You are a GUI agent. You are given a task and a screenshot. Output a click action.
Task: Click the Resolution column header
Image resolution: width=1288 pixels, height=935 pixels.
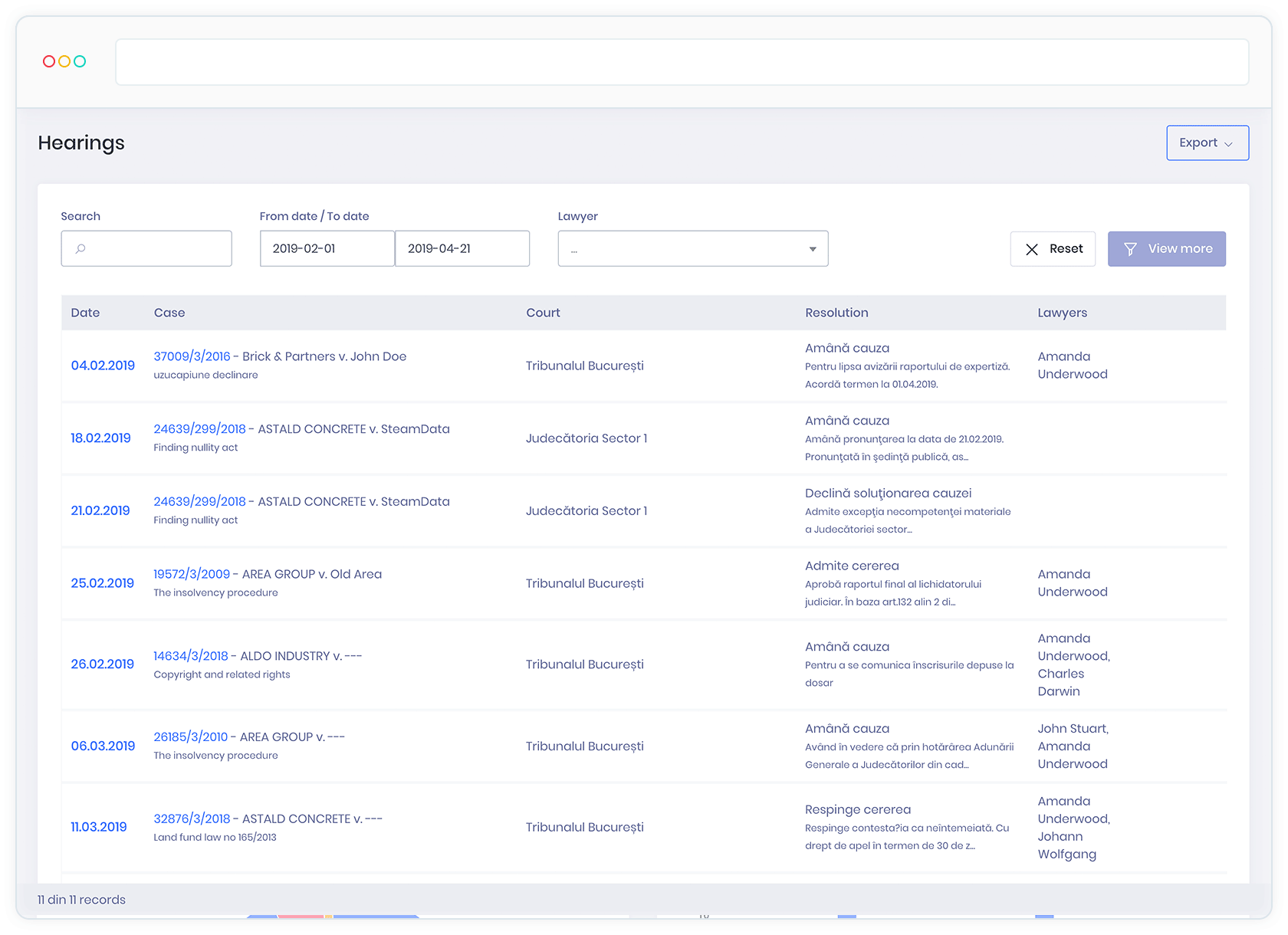[836, 313]
